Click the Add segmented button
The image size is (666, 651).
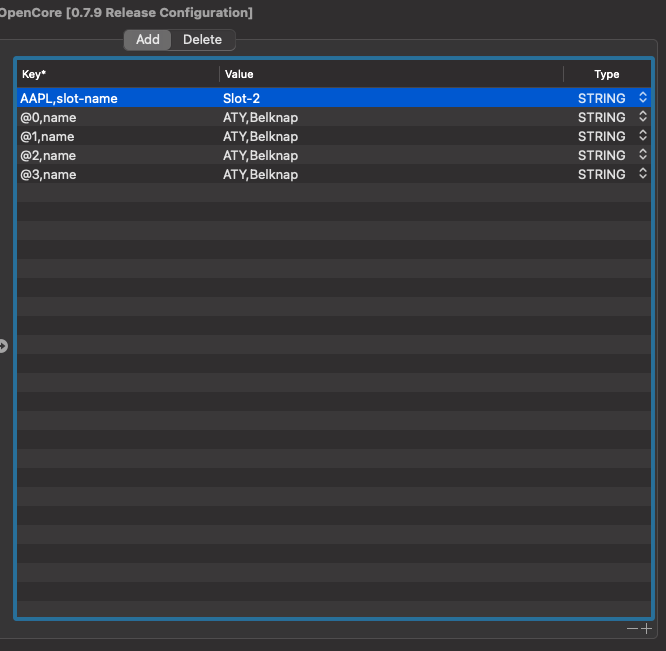147,39
